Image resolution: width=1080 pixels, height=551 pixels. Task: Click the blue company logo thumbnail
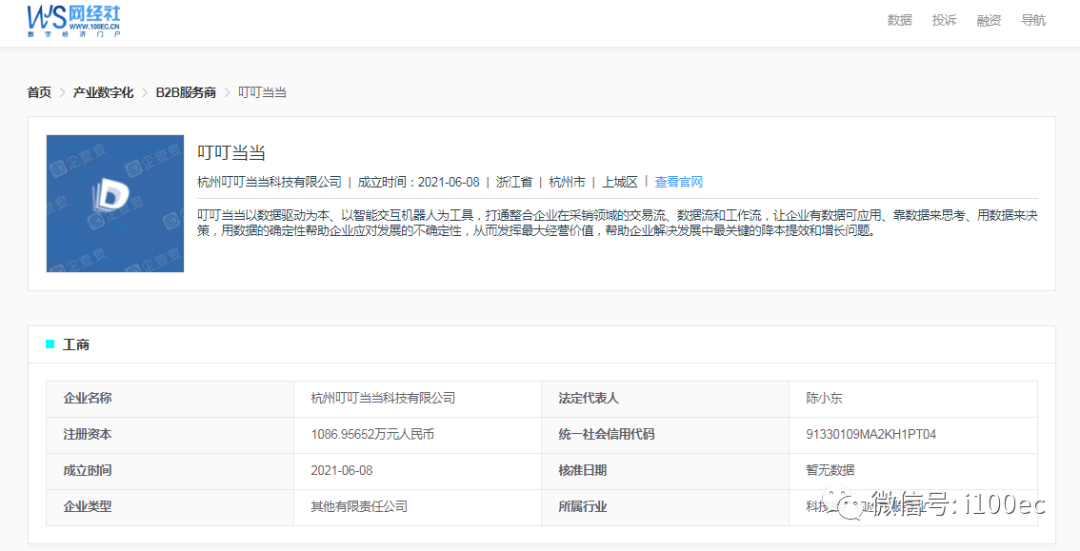(115, 203)
